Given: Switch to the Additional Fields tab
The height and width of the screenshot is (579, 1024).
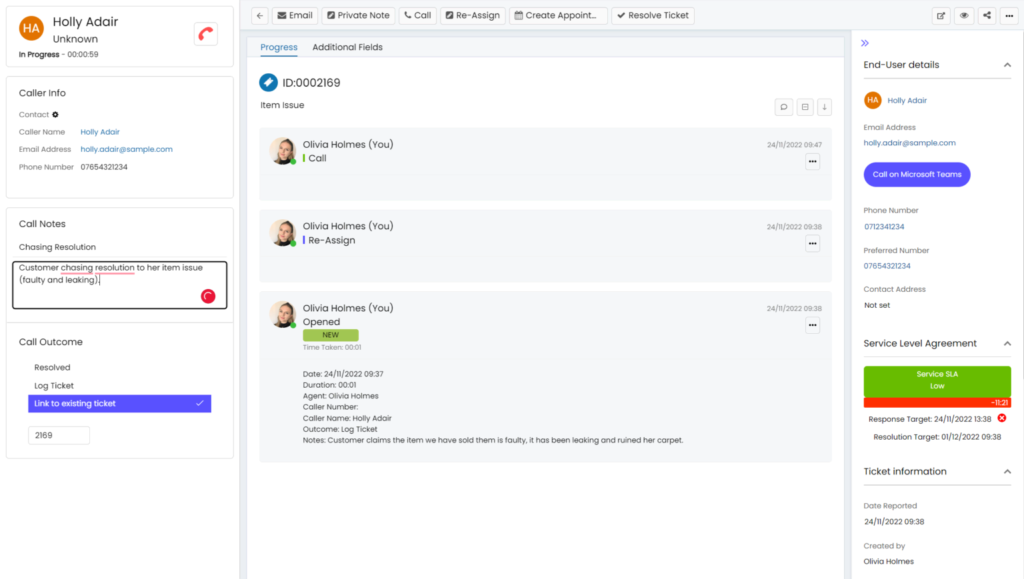Looking at the screenshot, I should pyautogui.click(x=347, y=47).
